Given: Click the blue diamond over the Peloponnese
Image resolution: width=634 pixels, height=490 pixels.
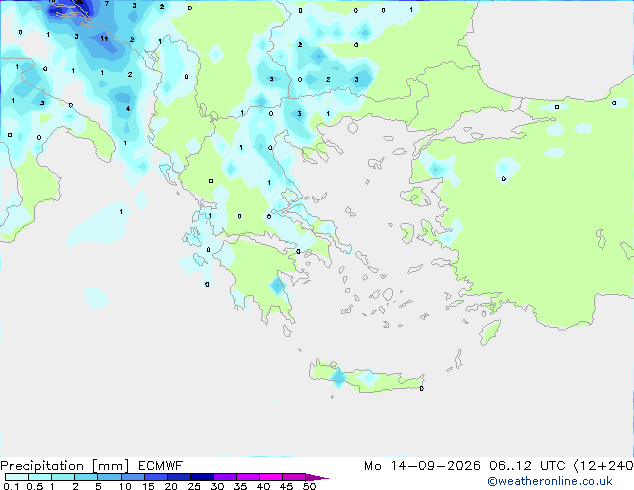Looking at the screenshot, I should tap(277, 285).
